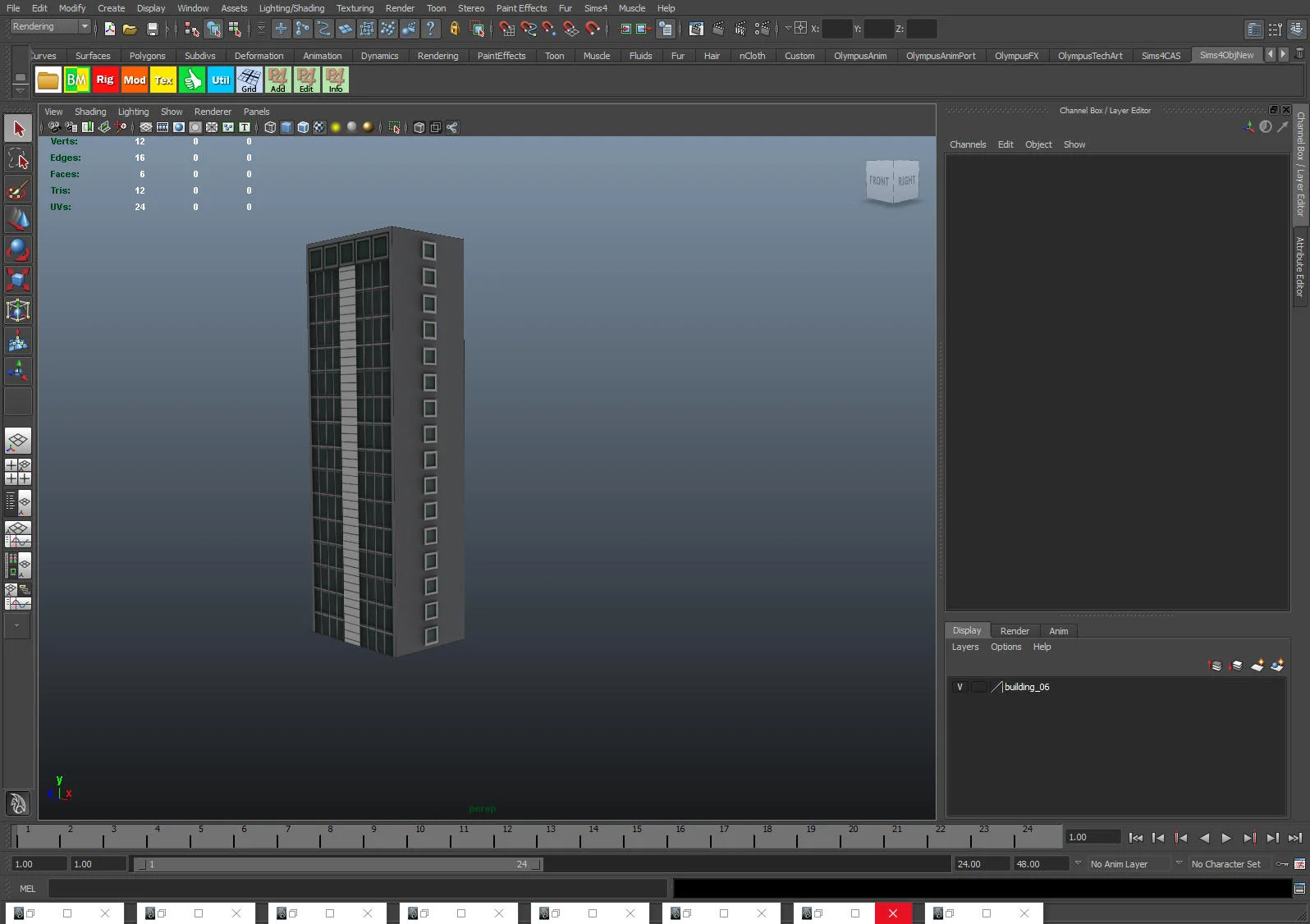Open the Rig shelf button
This screenshot has width=1310, height=924.
105,80
